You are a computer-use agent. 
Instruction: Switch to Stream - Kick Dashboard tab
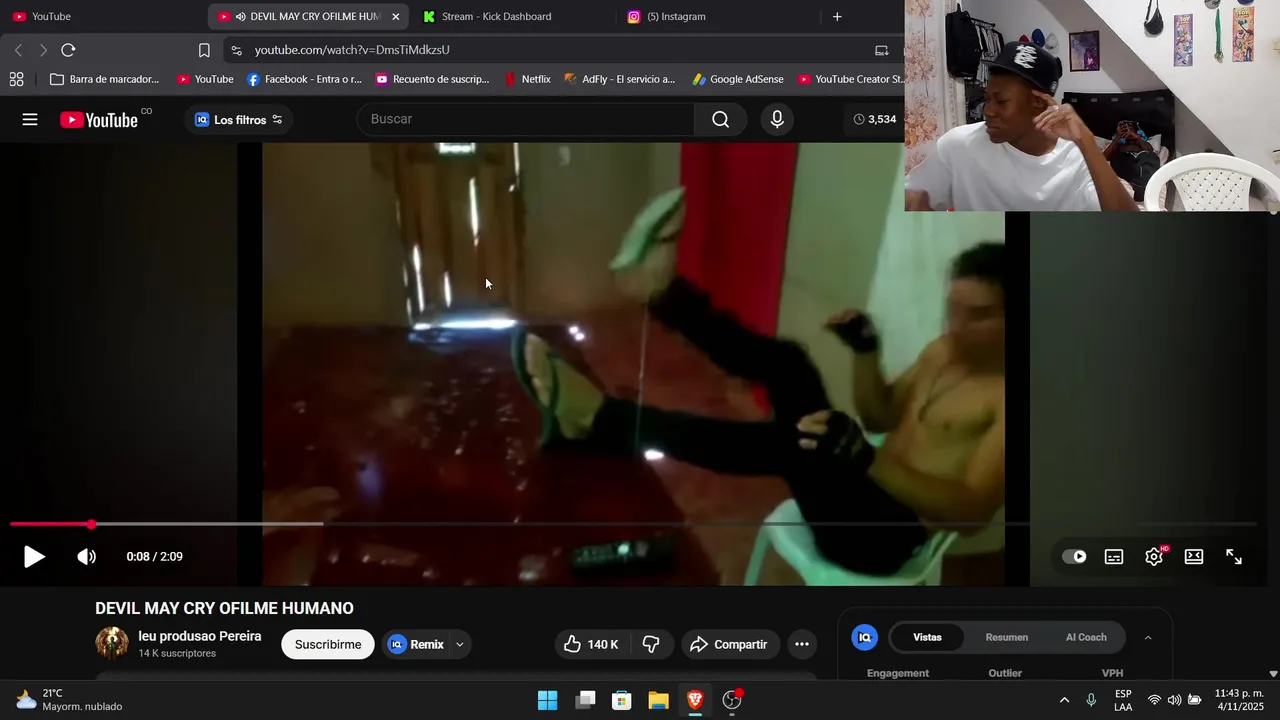pos(510,16)
